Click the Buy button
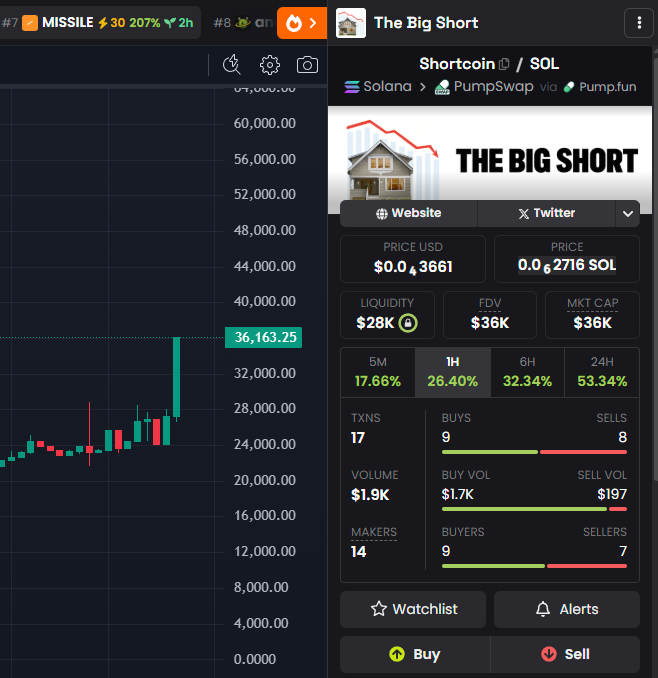This screenshot has width=658, height=678. click(415, 654)
